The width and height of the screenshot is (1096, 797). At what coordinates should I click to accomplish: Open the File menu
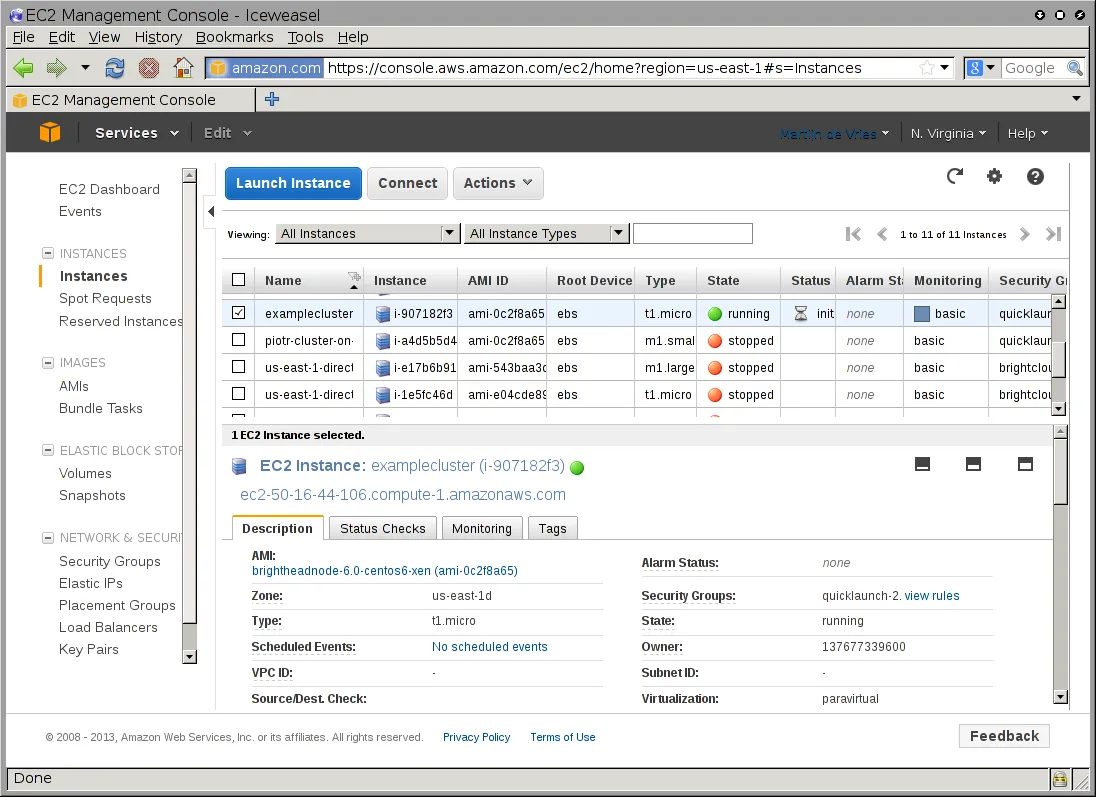[x=23, y=37]
